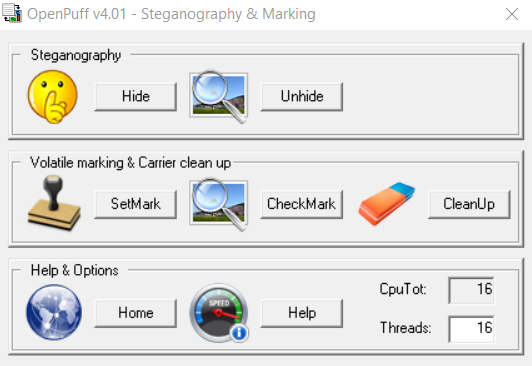532x366 pixels.
Task: Close the OpenPuff window
Action: 512,14
